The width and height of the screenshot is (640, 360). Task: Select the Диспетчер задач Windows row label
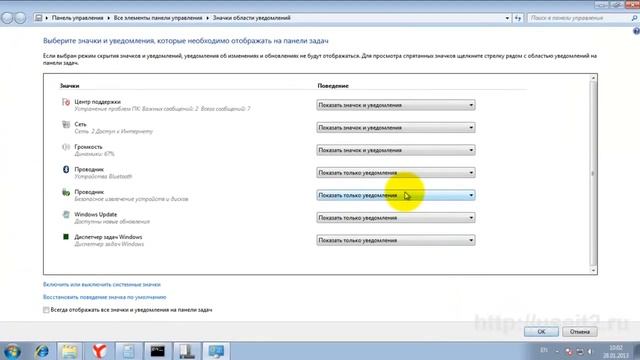click(x=108, y=237)
